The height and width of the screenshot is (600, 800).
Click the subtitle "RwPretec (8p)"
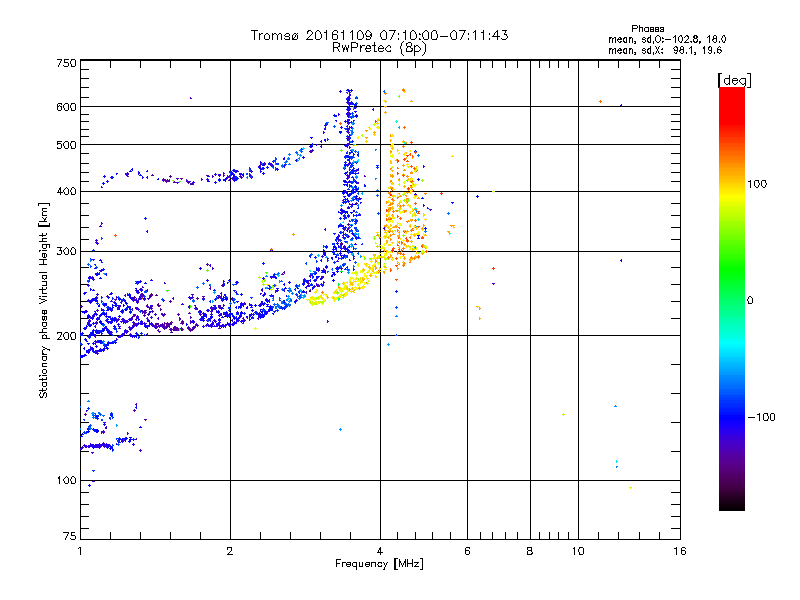pos(379,48)
